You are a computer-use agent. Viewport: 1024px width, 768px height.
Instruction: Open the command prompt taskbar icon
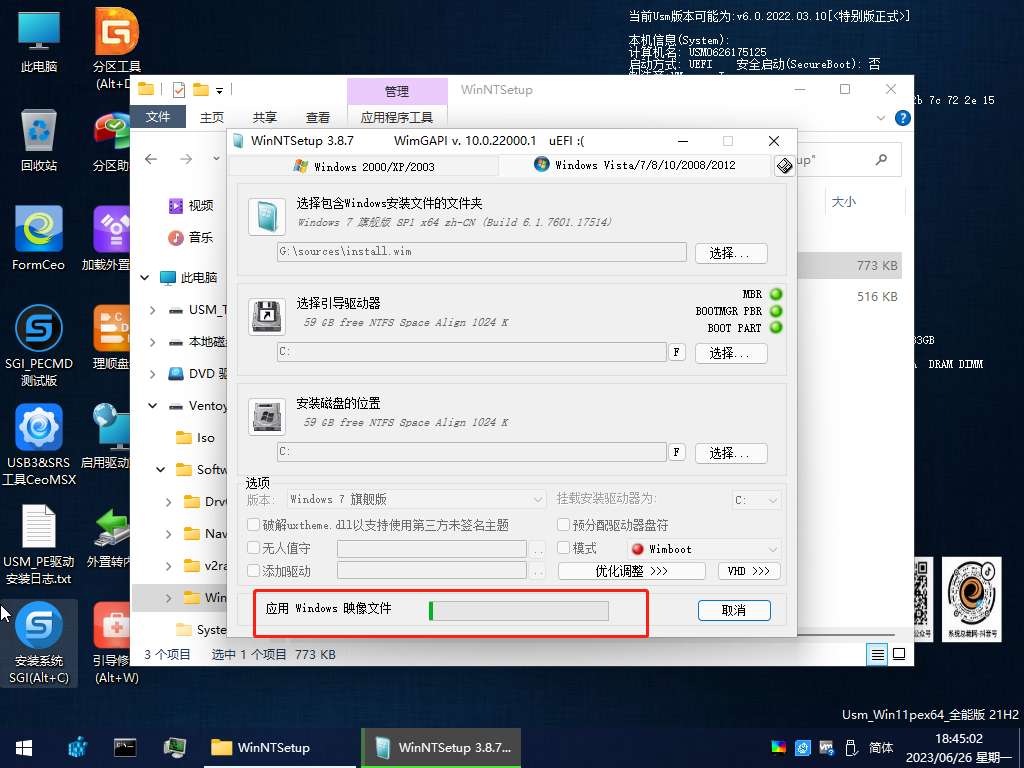click(x=125, y=747)
